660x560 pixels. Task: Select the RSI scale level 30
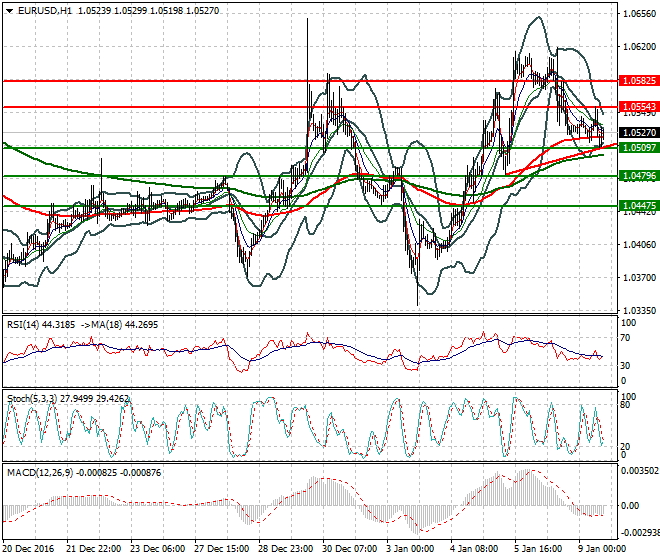click(x=625, y=365)
